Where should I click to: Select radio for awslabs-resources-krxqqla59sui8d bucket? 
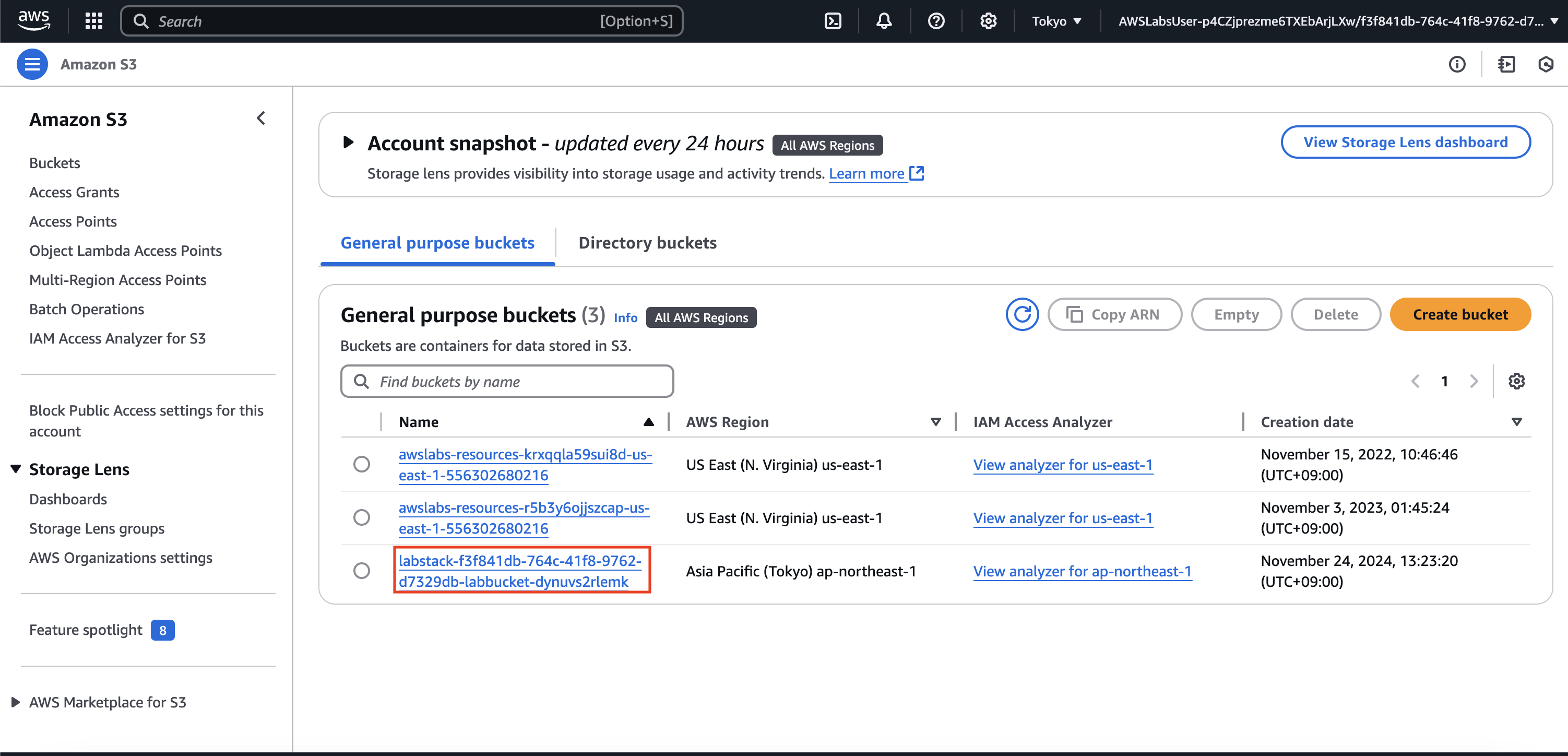[x=362, y=465]
